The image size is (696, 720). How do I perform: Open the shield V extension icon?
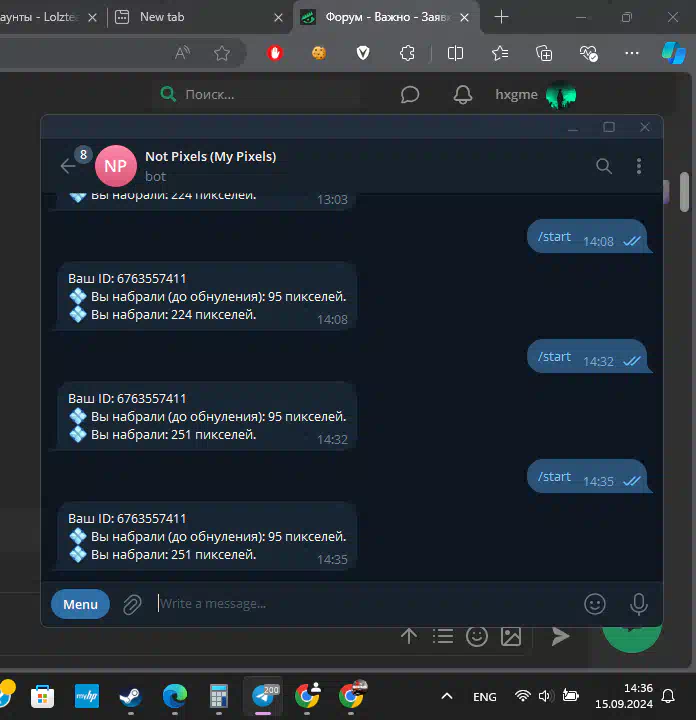(363, 53)
